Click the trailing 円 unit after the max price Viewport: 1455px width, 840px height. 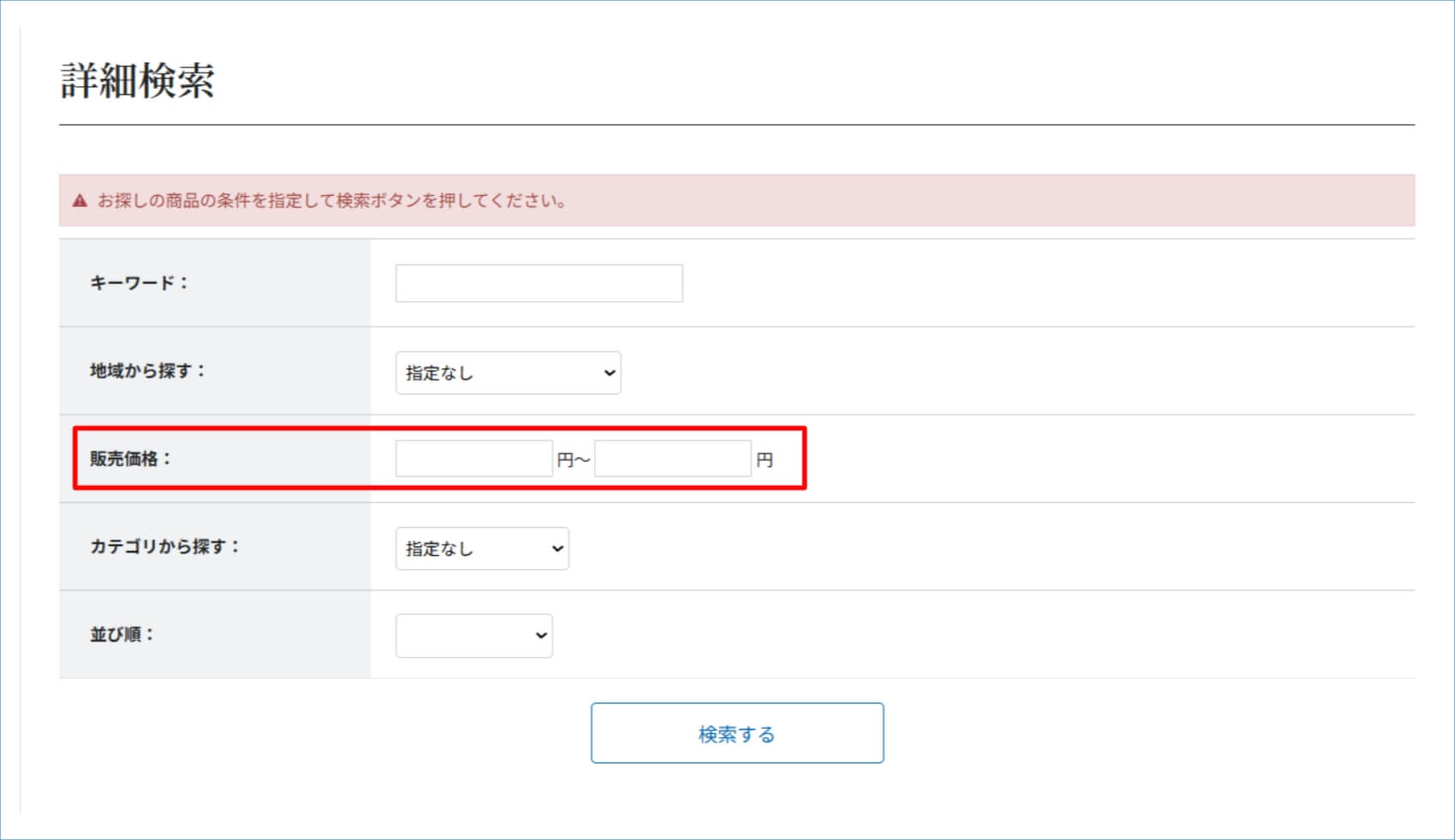pos(764,460)
